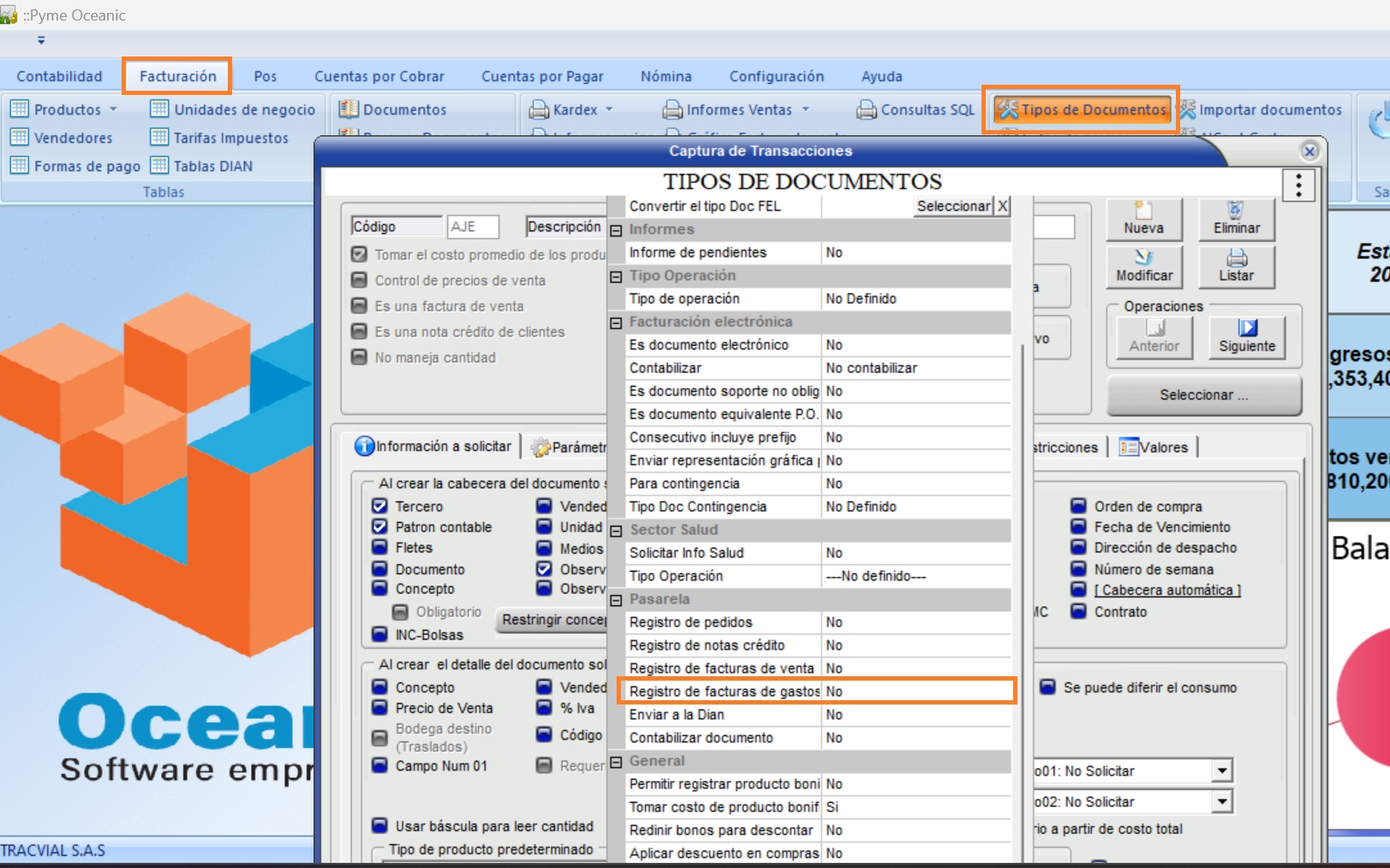Image resolution: width=1390 pixels, height=868 pixels.
Task: Click the Listar printer icon button
Action: (1236, 266)
